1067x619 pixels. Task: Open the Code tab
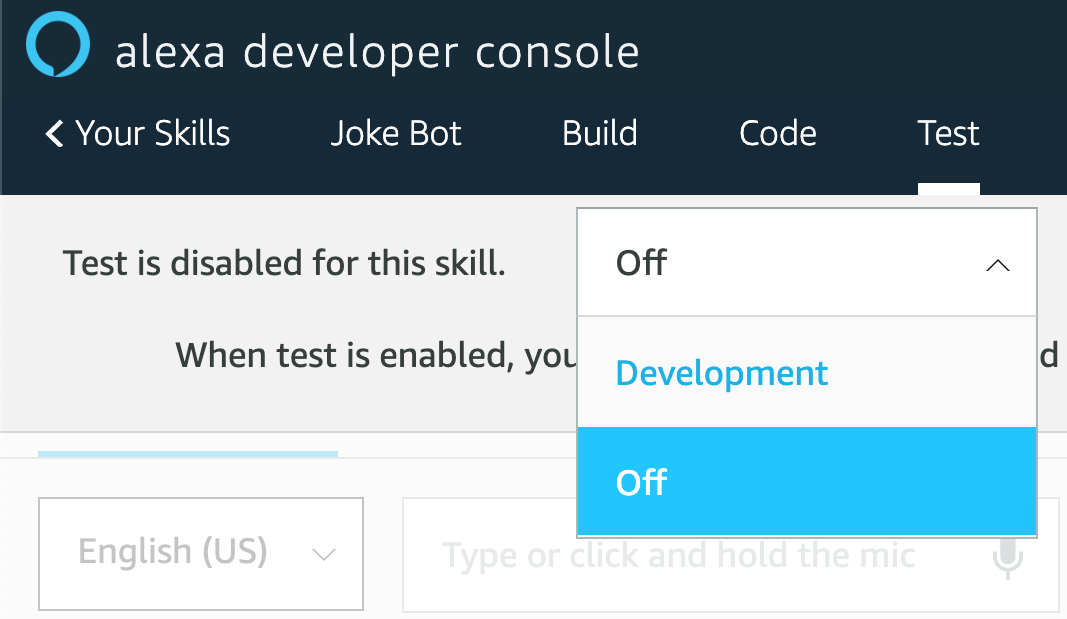pyautogui.click(x=777, y=133)
